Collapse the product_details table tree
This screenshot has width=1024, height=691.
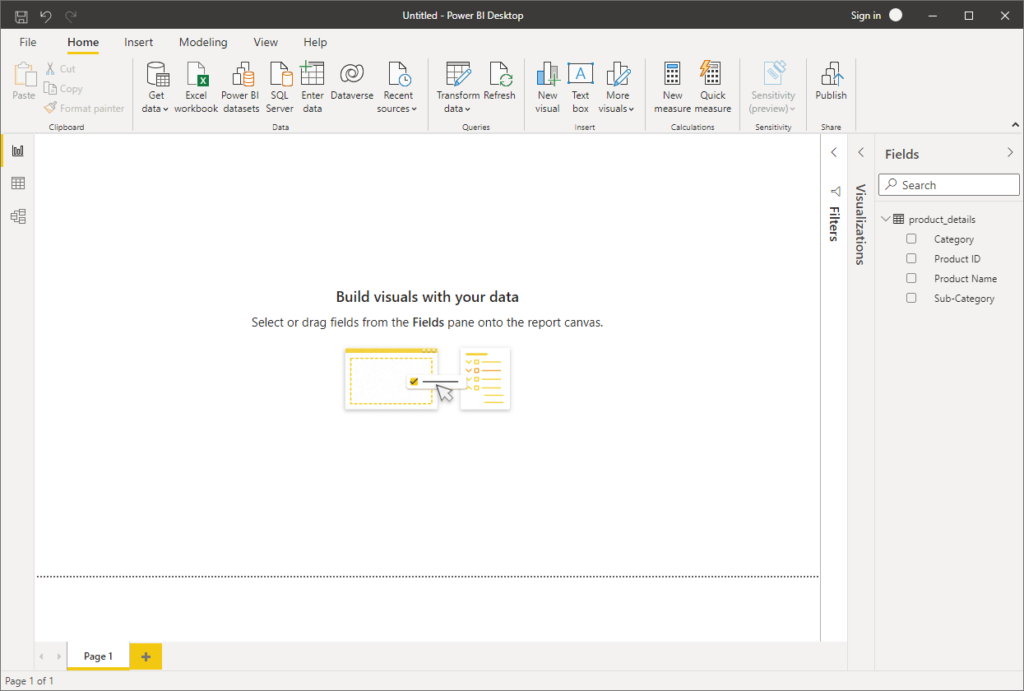[x=886, y=219]
